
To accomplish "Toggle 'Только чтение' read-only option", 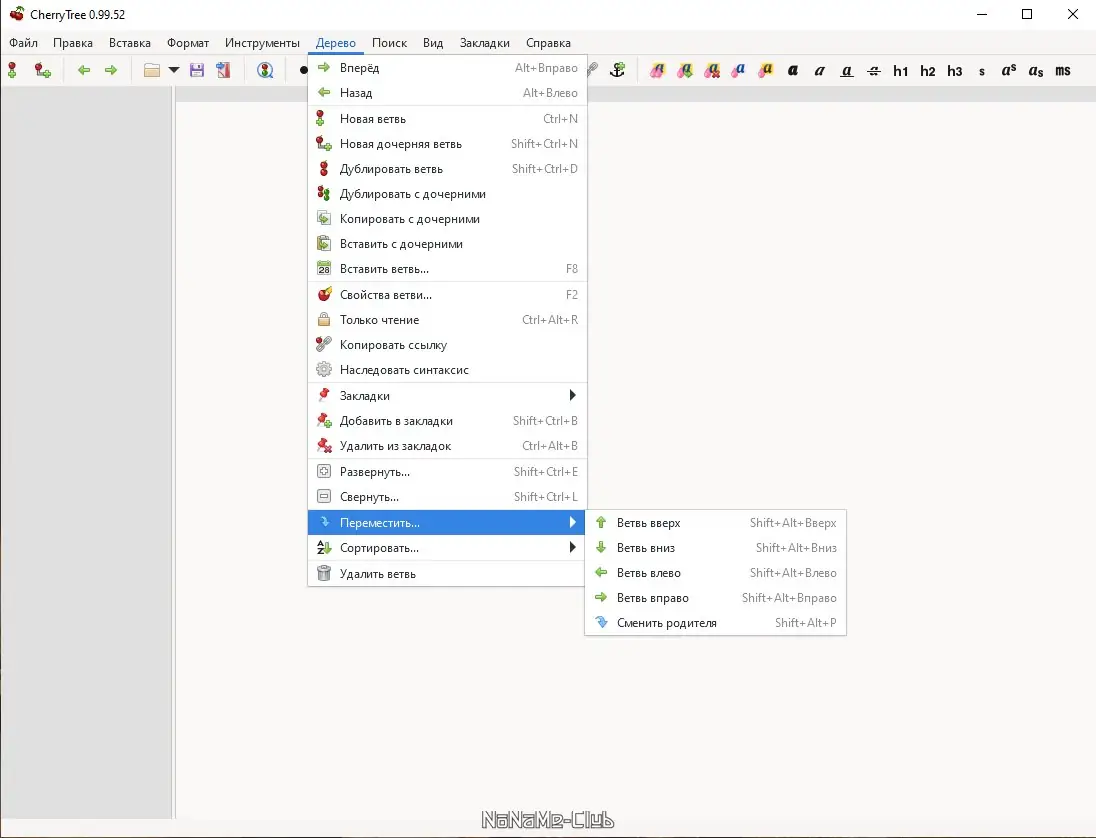I will pyautogui.click(x=447, y=319).
